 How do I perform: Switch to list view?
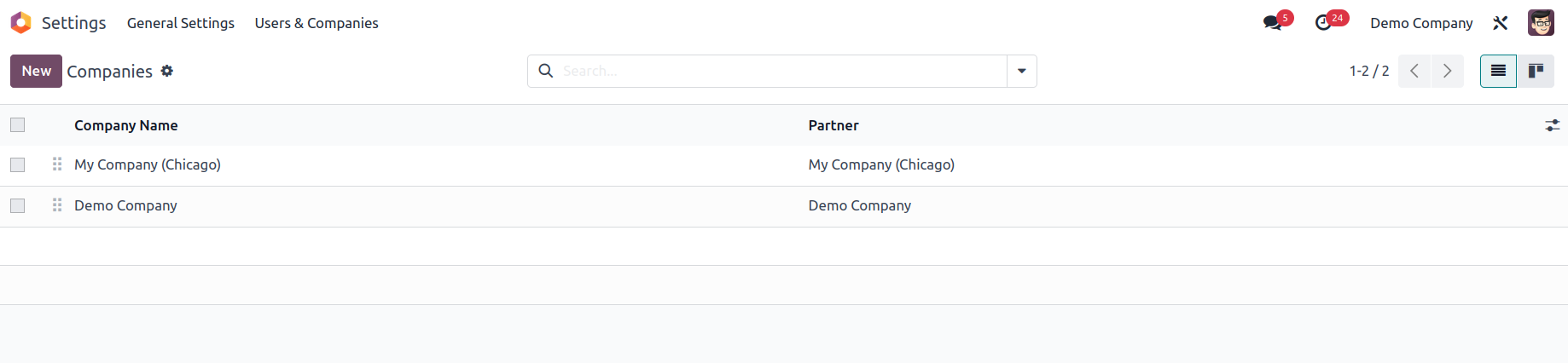1498,71
